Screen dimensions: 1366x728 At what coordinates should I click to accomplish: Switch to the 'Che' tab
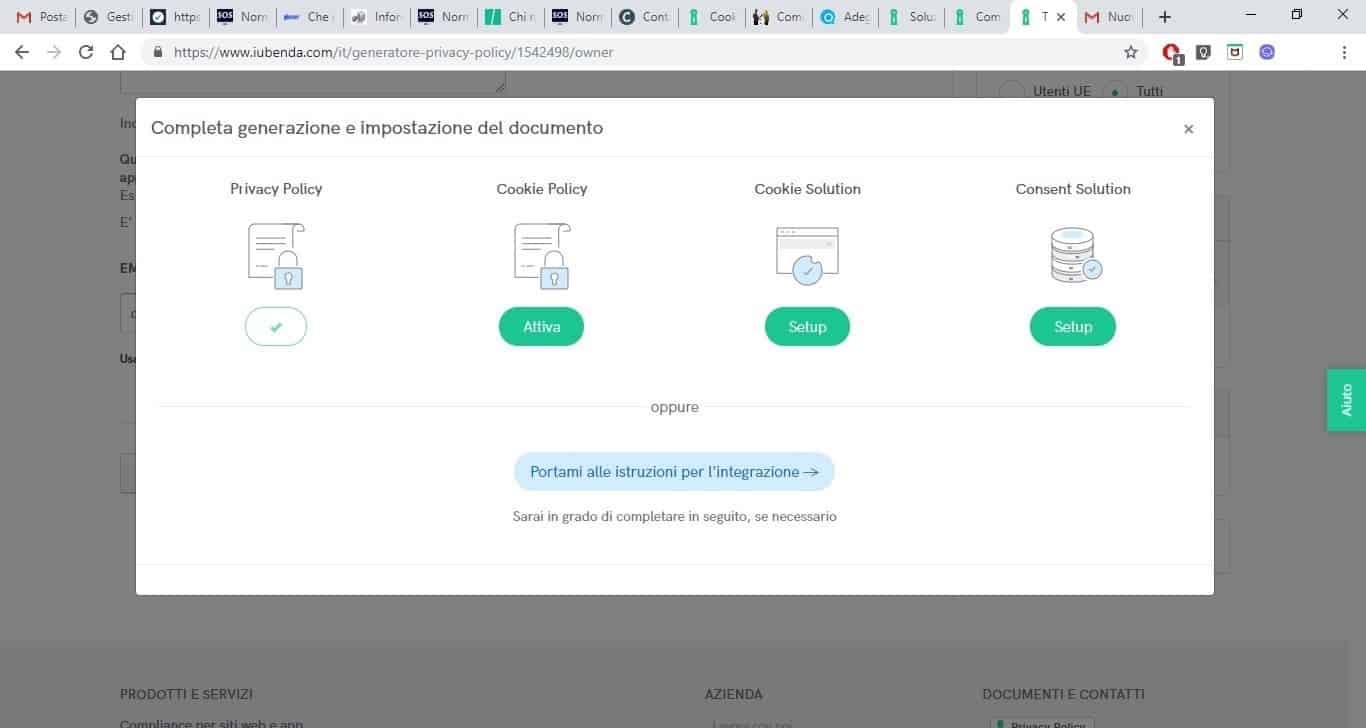pyautogui.click(x=309, y=17)
